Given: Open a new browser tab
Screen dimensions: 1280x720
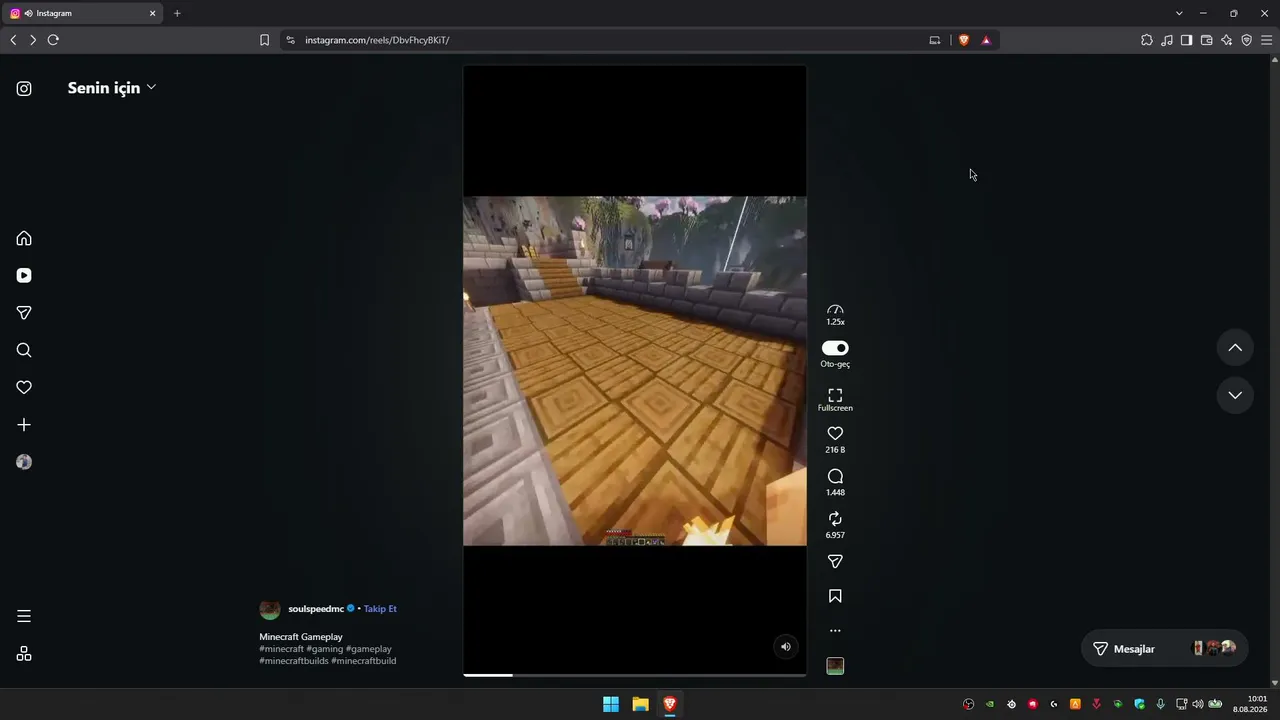Looking at the screenshot, I should [177, 13].
